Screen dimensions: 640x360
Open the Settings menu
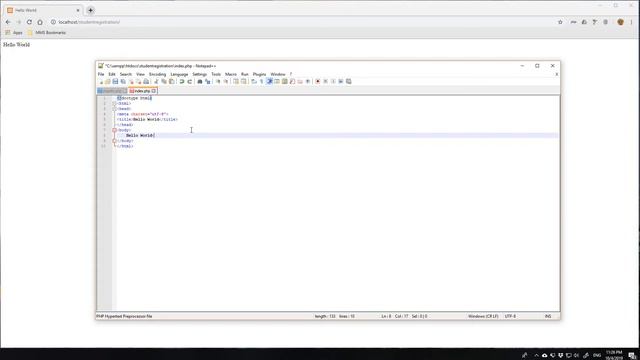[200, 74]
